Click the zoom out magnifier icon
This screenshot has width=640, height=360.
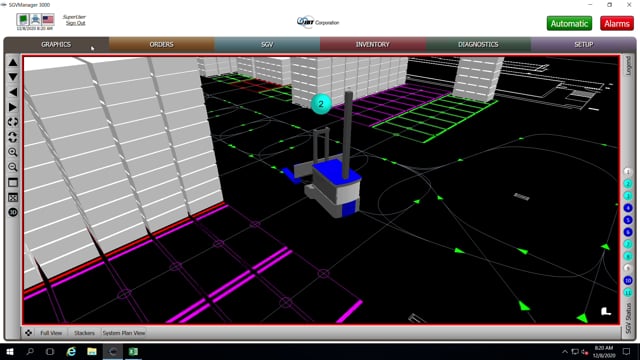13,167
